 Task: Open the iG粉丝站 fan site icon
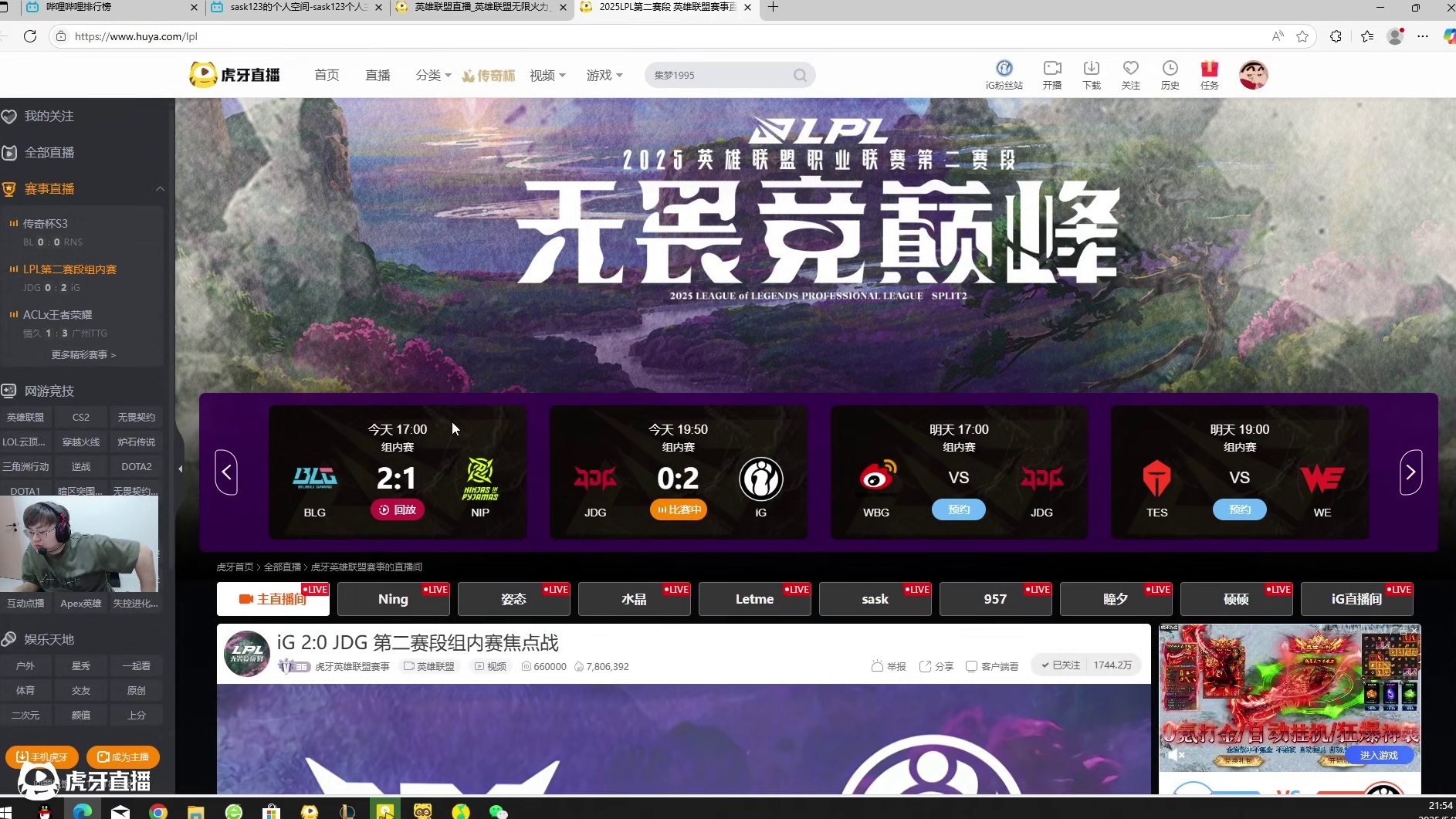pyautogui.click(x=1003, y=67)
